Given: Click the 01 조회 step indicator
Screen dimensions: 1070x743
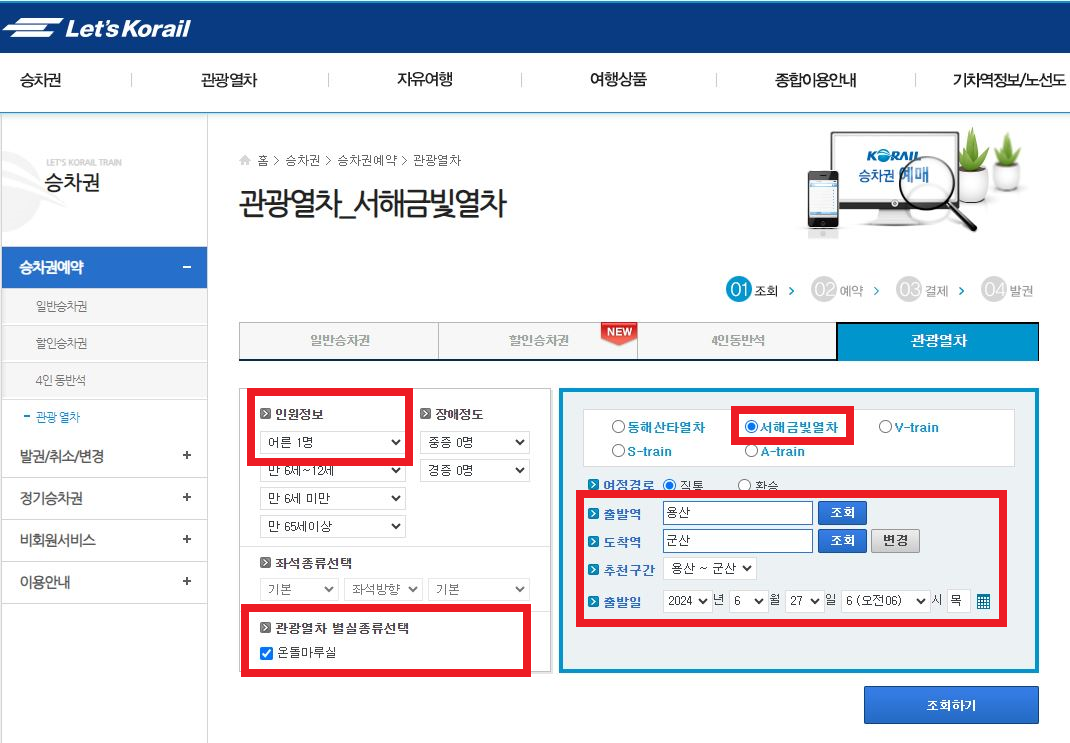Looking at the screenshot, I should pyautogui.click(x=752, y=290).
